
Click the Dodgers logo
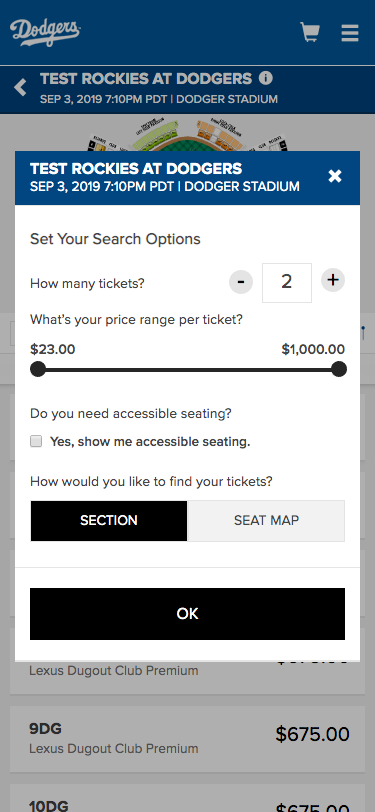click(x=46, y=32)
